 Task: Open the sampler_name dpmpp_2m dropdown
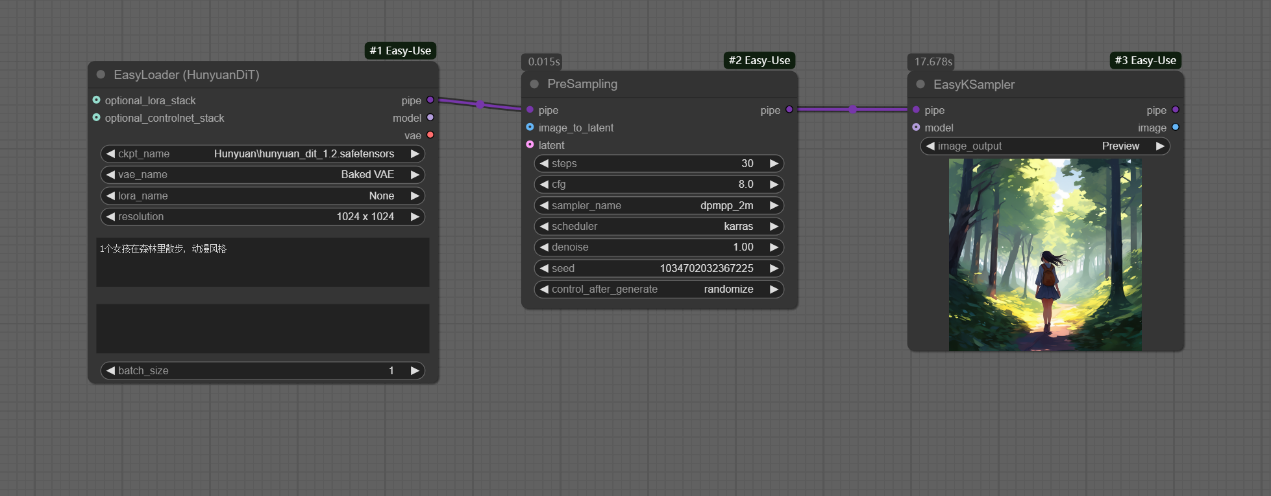659,205
